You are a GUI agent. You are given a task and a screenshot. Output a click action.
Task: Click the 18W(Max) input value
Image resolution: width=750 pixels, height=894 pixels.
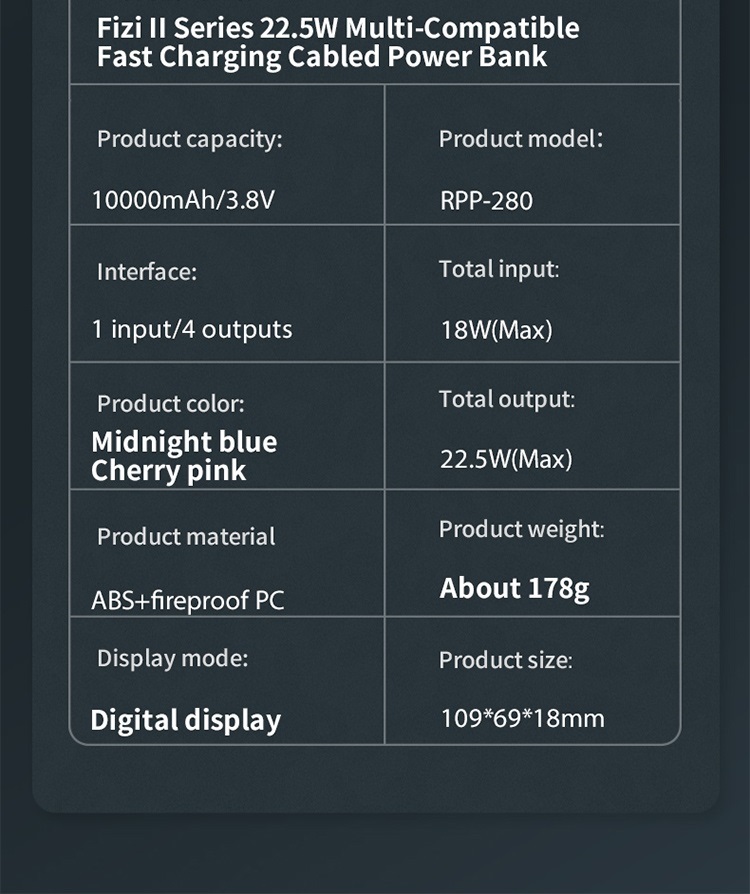[x=496, y=330]
